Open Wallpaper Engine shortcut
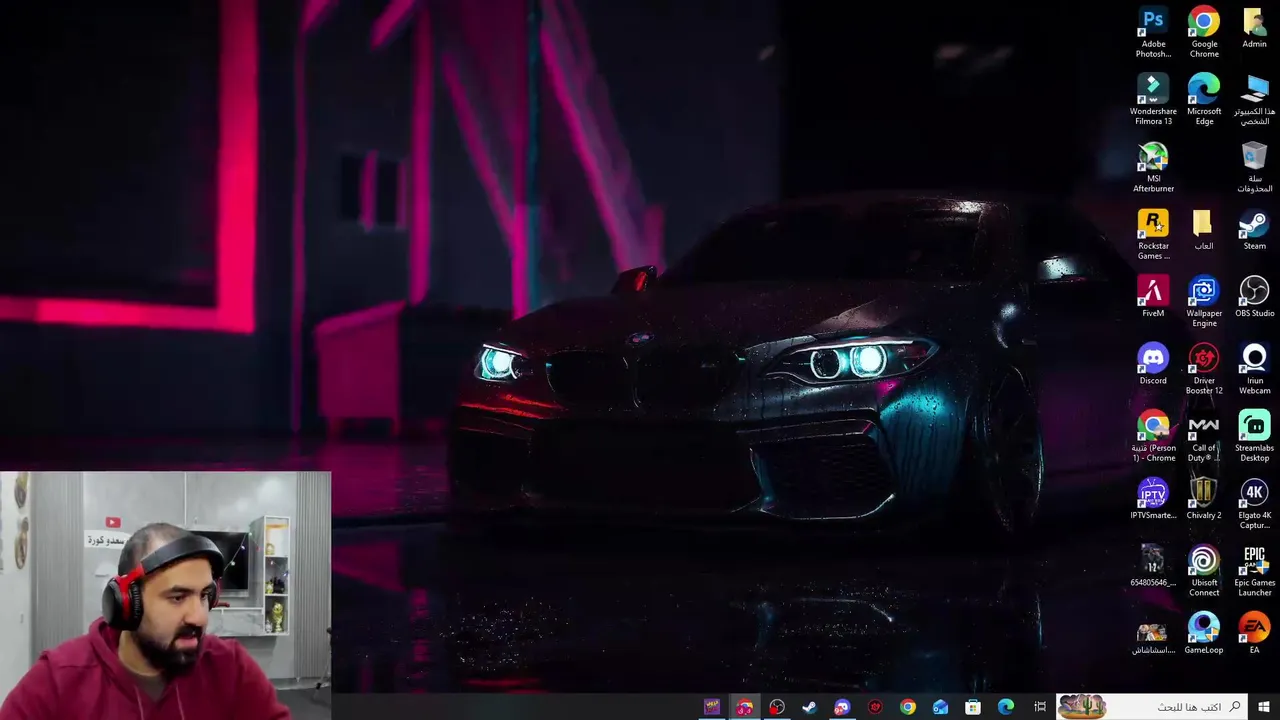1280x720 pixels. pyautogui.click(x=1204, y=302)
